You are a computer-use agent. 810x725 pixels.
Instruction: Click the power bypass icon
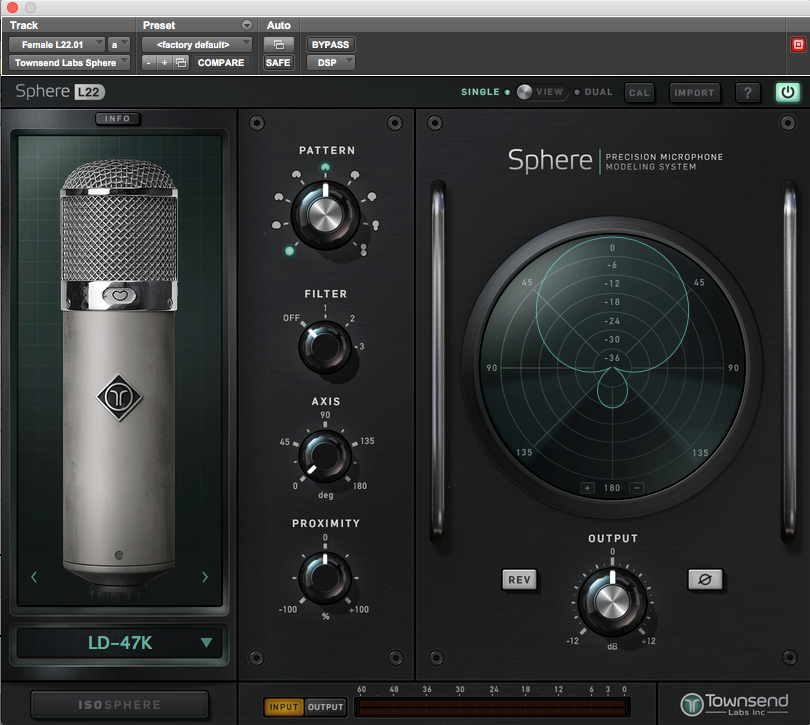(x=787, y=93)
